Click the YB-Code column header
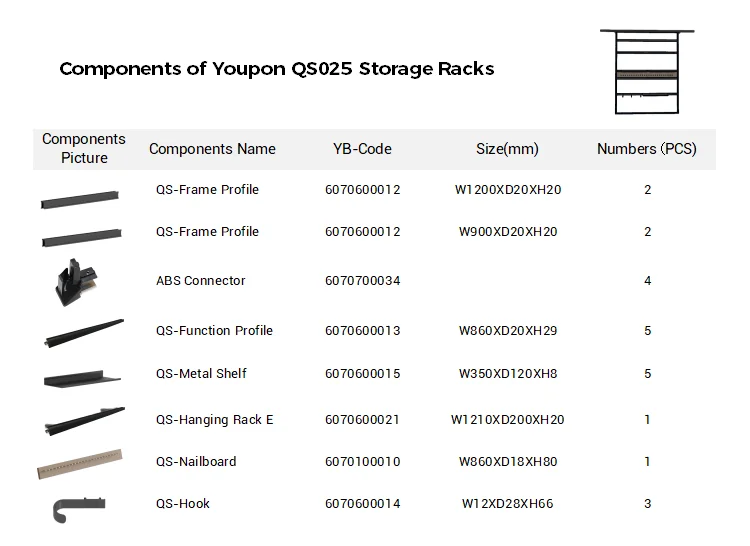The width and height of the screenshot is (750, 546). click(x=362, y=149)
